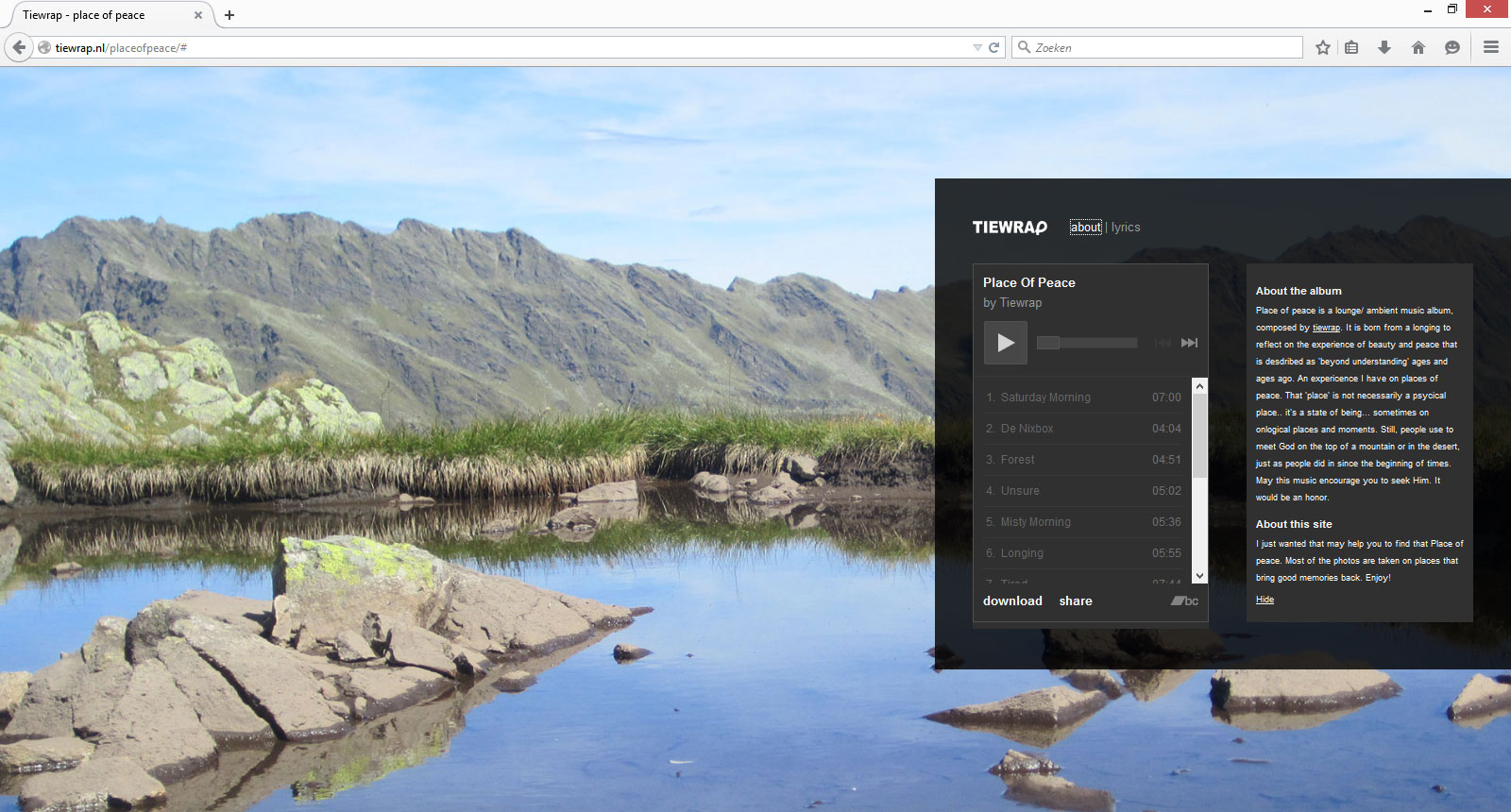The image size is (1511, 812).
Task: Open the bookmarks list icon
Action: [x=1351, y=47]
